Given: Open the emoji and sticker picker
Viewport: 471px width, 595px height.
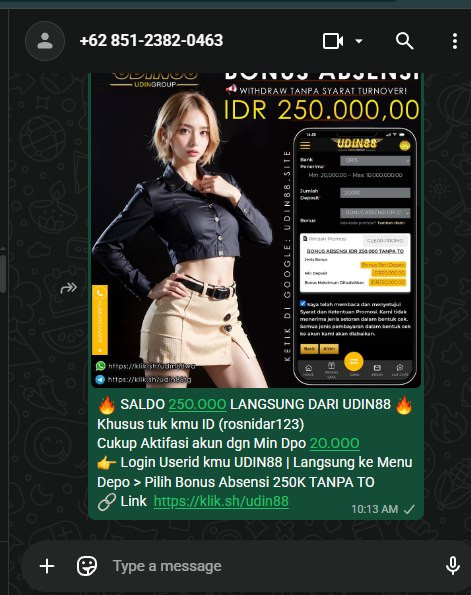Looking at the screenshot, I should [x=87, y=566].
